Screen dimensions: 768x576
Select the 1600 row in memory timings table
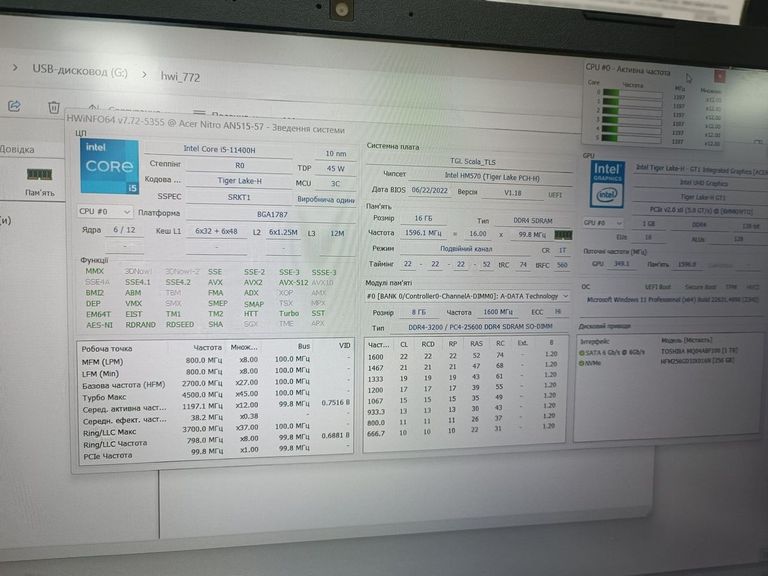coord(376,355)
